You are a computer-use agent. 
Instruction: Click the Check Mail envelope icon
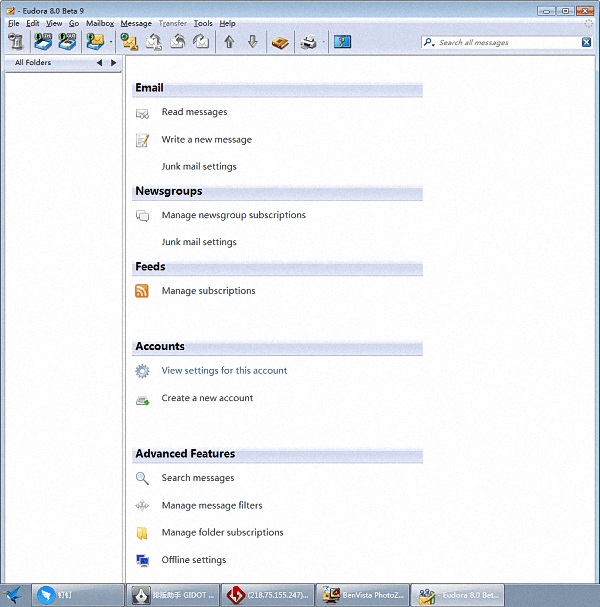point(95,42)
